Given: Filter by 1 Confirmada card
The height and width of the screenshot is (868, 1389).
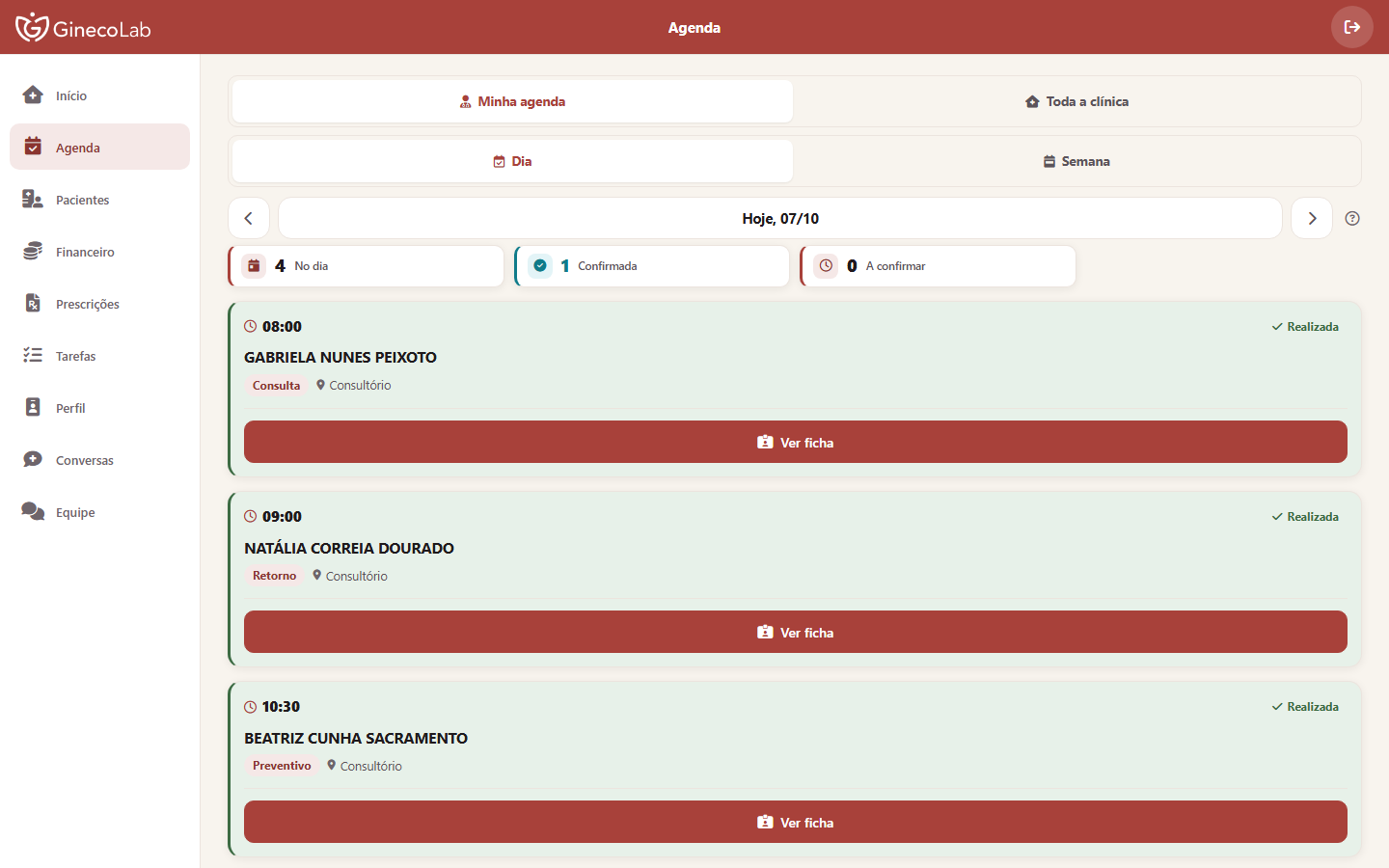Looking at the screenshot, I should click(x=652, y=266).
